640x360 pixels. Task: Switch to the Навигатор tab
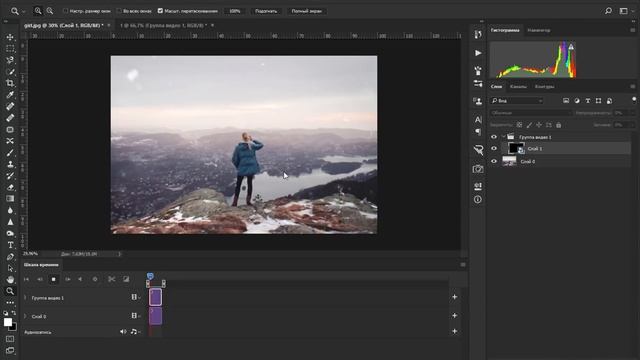pos(539,30)
